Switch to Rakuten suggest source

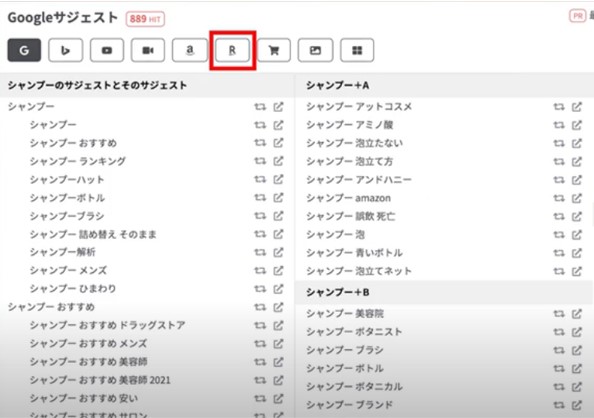232,50
